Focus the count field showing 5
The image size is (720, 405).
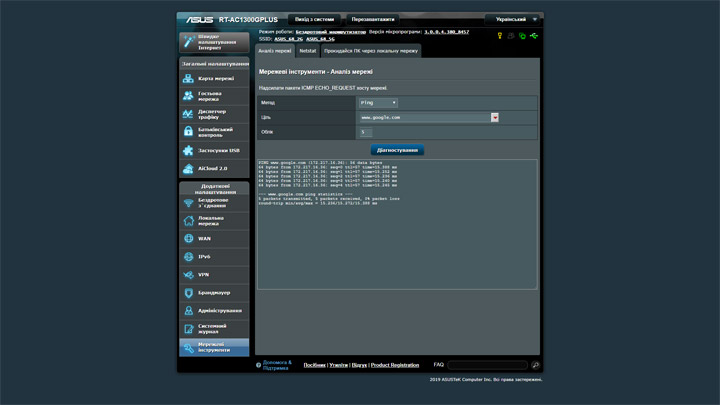[366, 132]
